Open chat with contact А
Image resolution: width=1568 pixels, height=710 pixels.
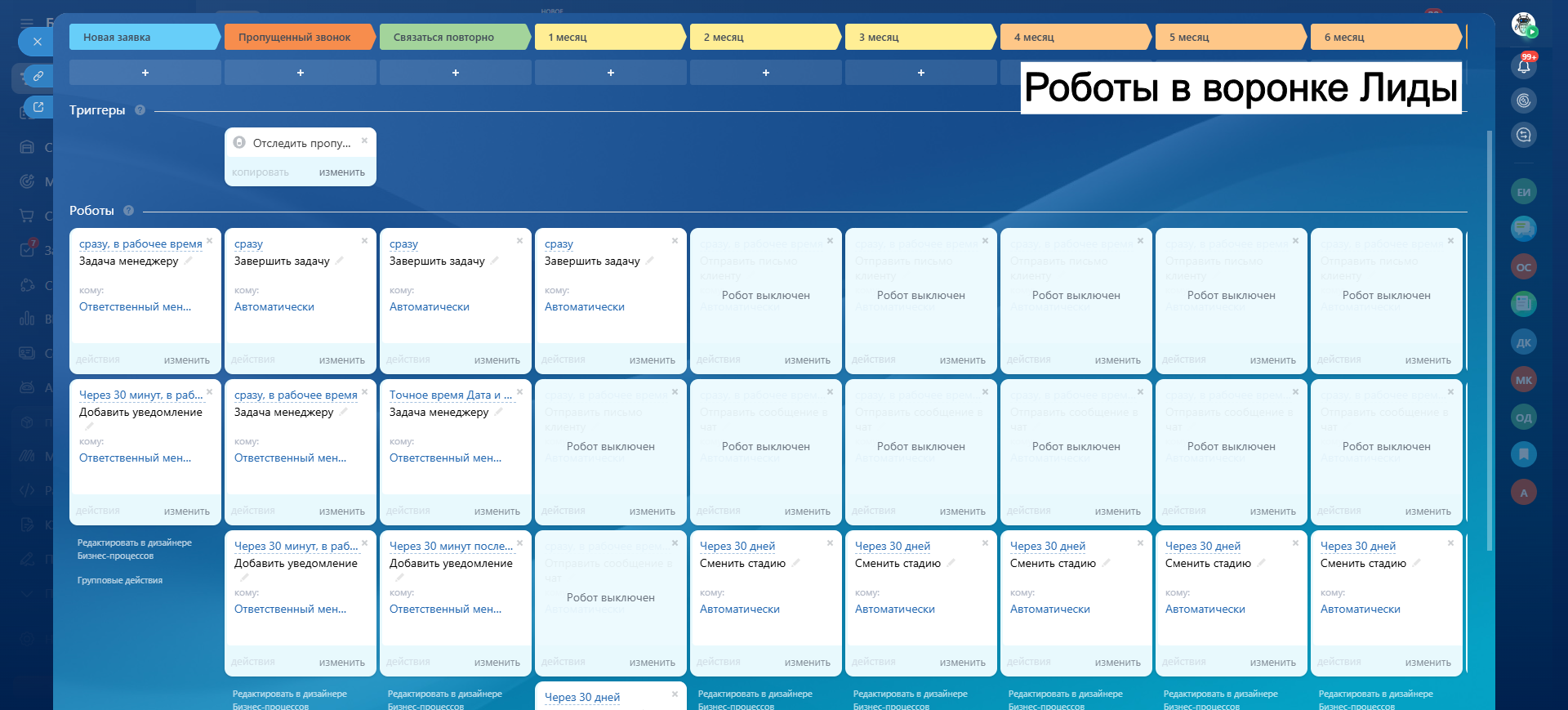pyautogui.click(x=1524, y=493)
